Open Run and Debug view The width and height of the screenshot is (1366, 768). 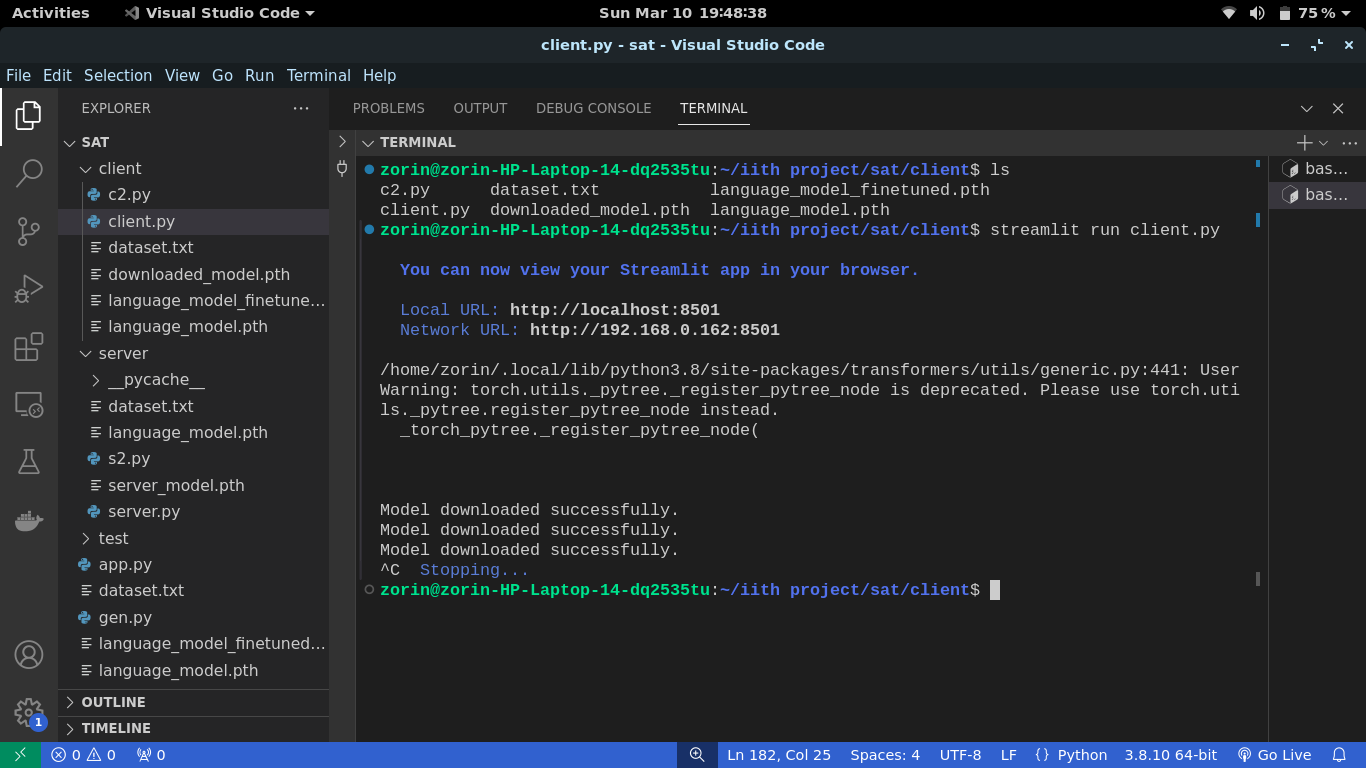[x=29, y=289]
